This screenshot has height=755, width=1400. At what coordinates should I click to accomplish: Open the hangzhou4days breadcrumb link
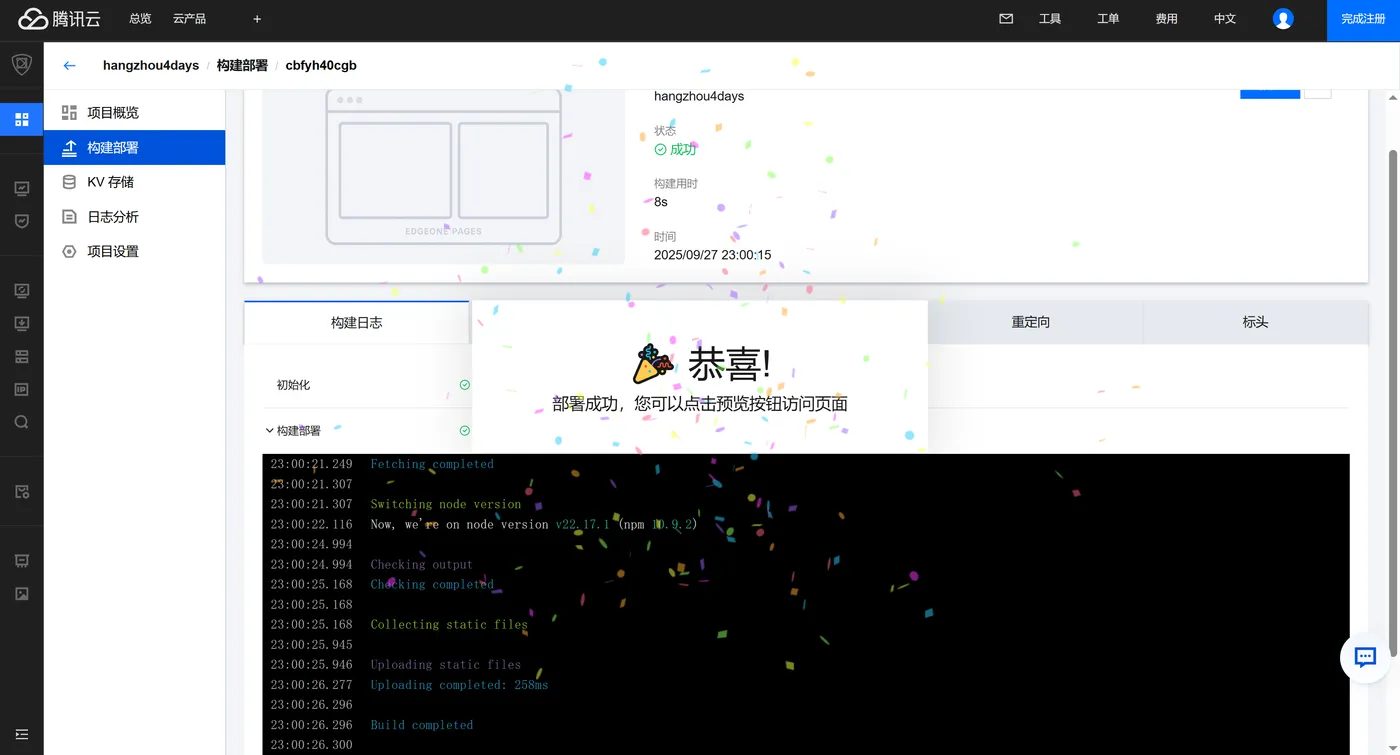coord(151,65)
